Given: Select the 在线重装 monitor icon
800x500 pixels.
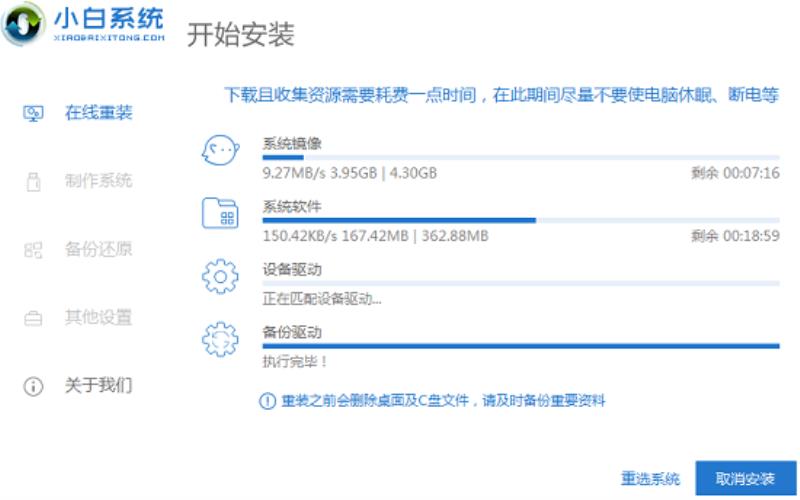Looking at the screenshot, I should [x=33, y=113].
